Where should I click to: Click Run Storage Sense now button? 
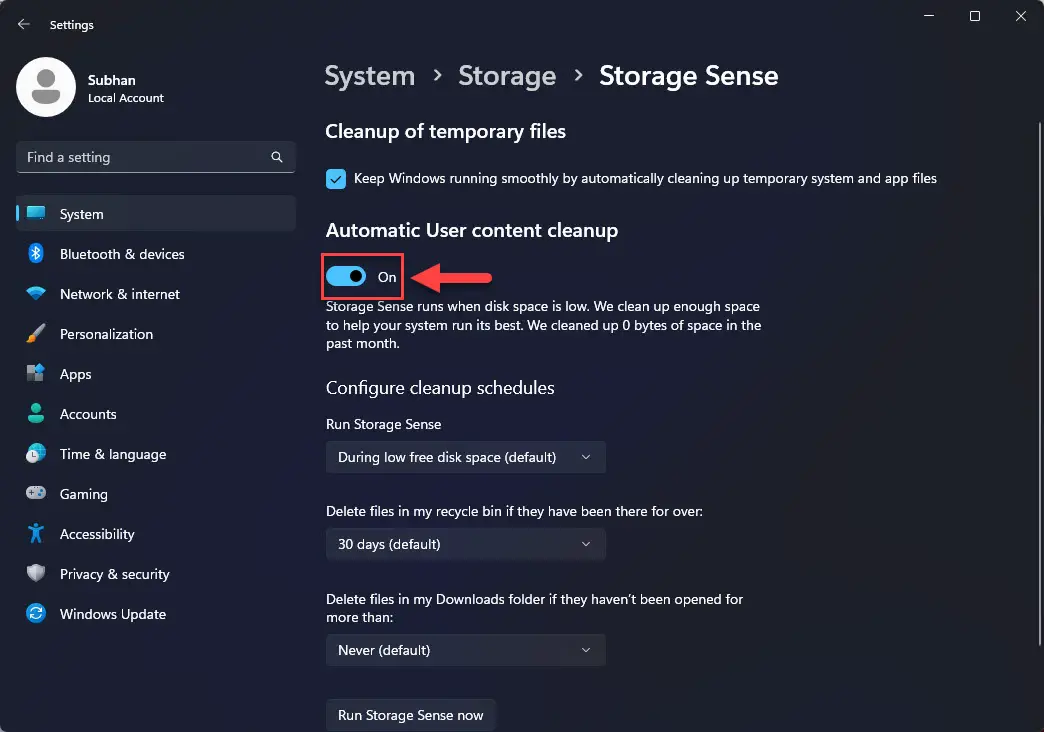click(410, 715)
